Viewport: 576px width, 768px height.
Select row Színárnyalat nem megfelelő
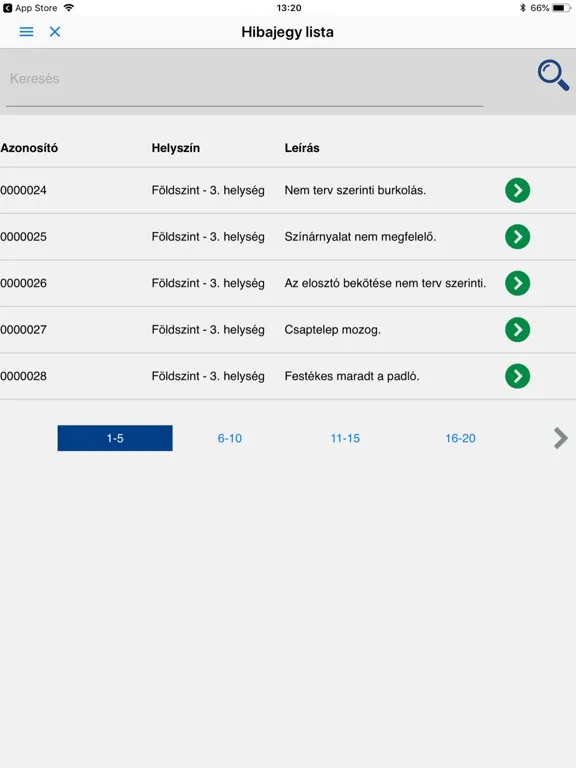pyautogui.click(x=288, y=237)
